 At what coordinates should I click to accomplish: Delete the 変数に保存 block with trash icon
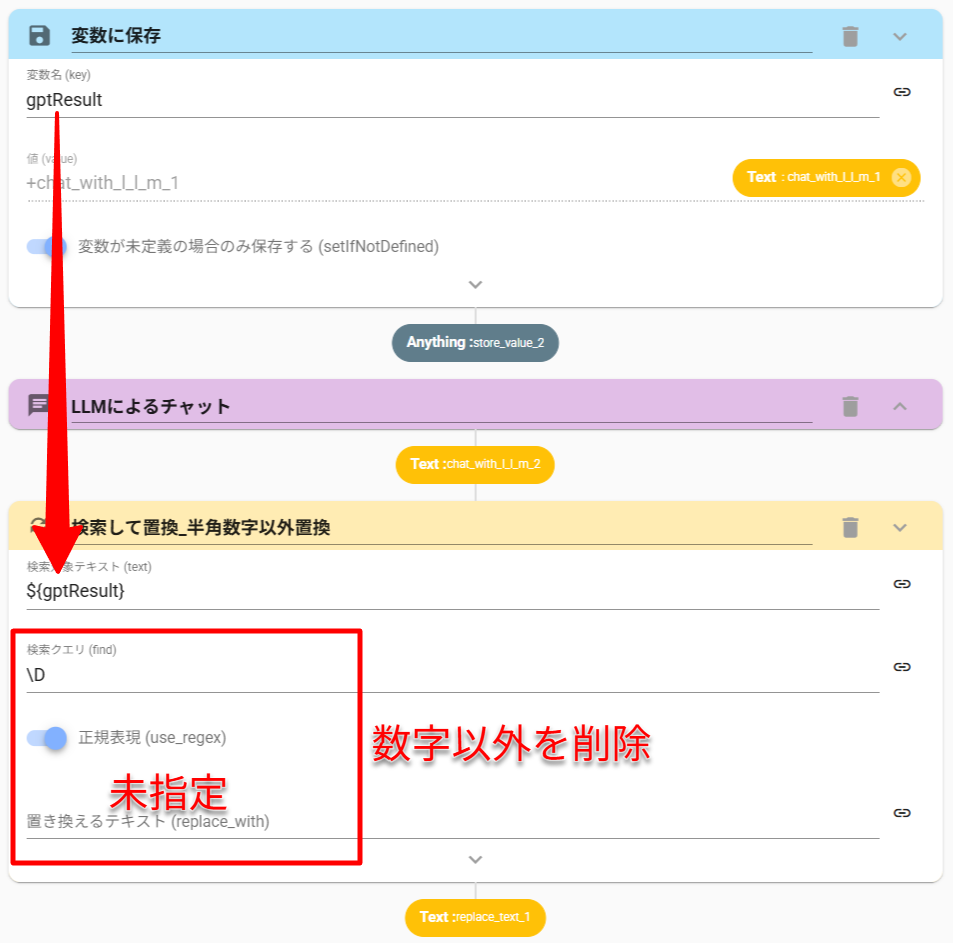tap(850, 36)
